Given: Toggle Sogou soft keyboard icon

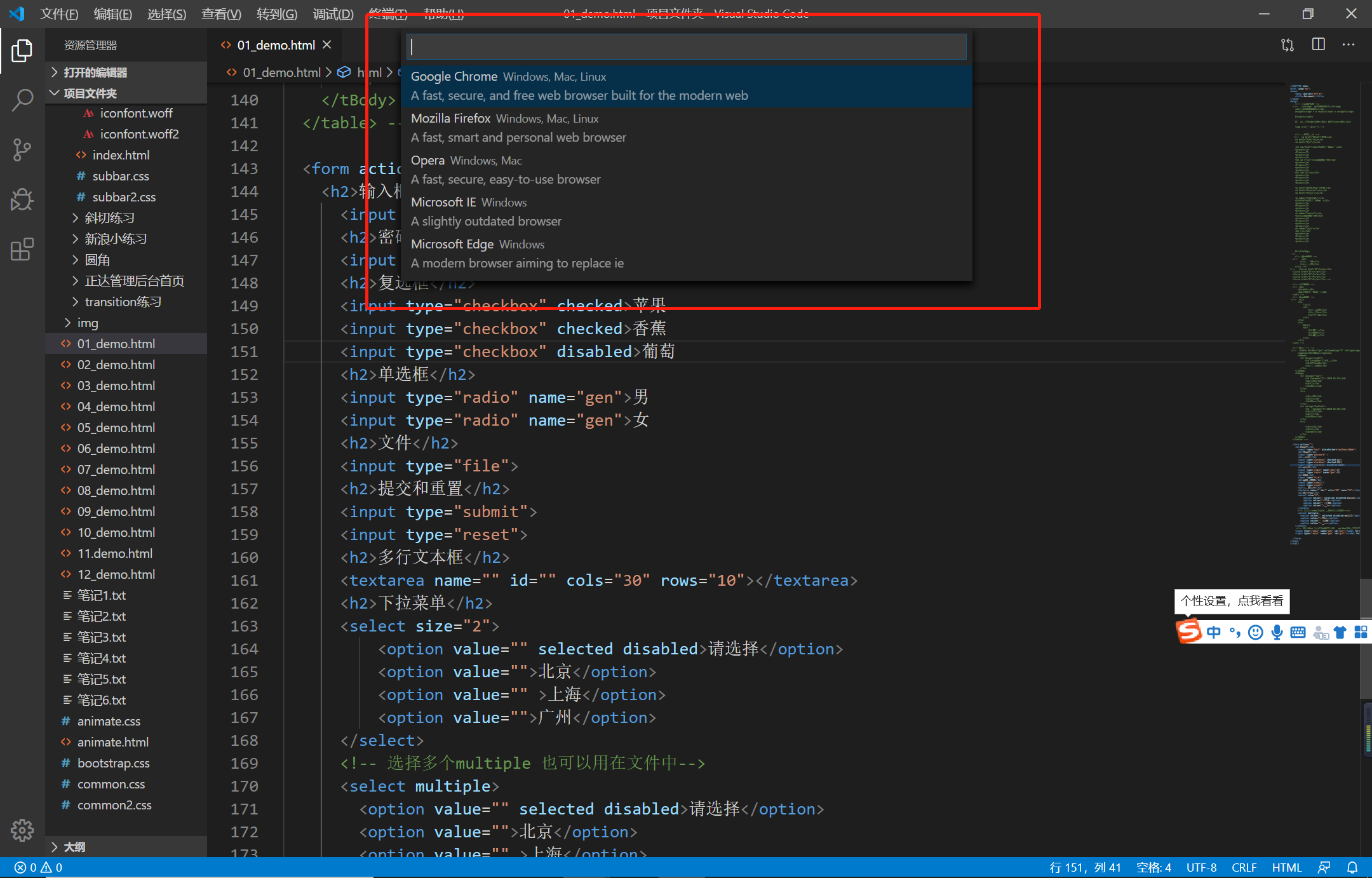Looking at the screenshot, I should pos(1298,632).
